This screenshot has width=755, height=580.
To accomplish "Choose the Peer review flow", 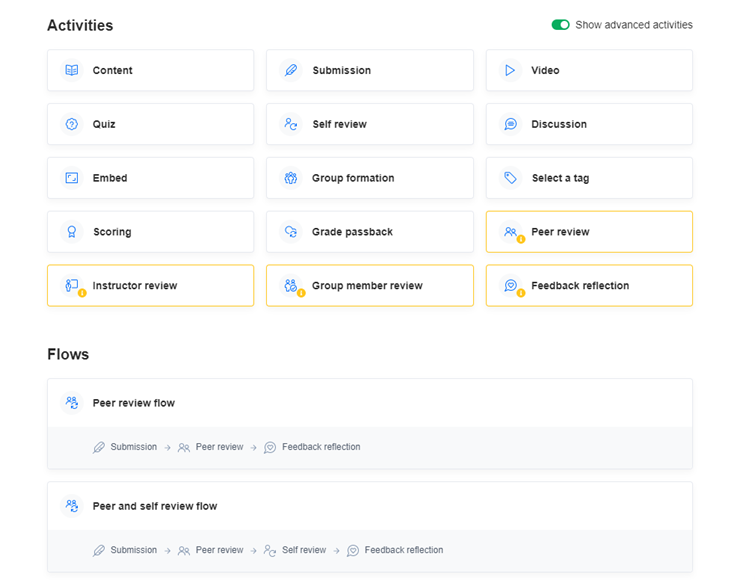I will click(370, 424).
